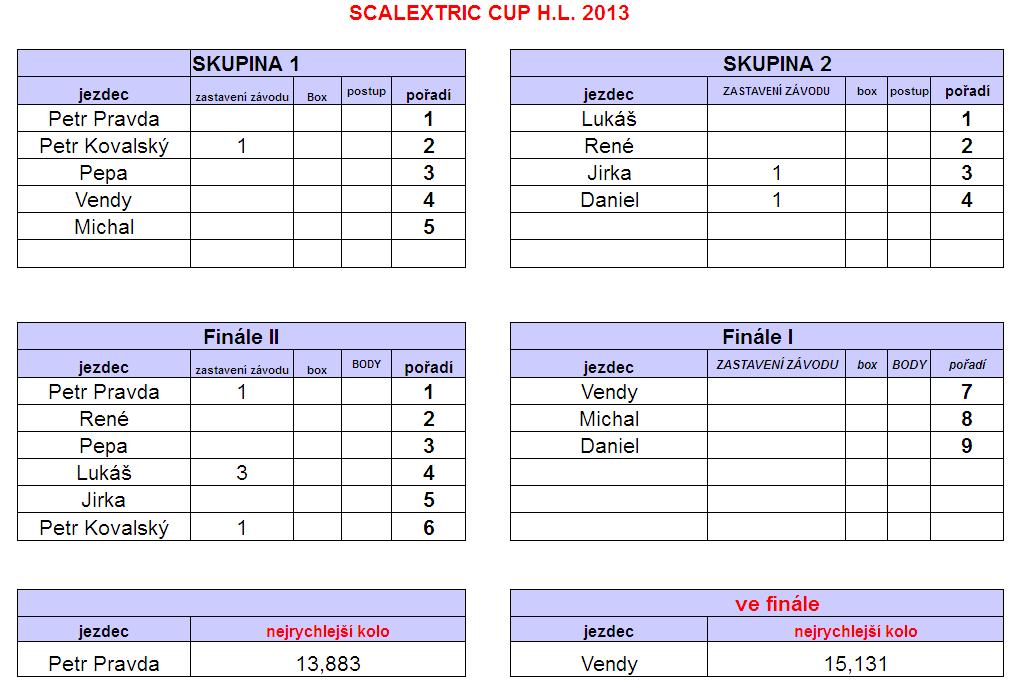Select Daniel's rank 9 in Finále I
The height and width of the screenshot is (699, 1020).
[967, 446]
